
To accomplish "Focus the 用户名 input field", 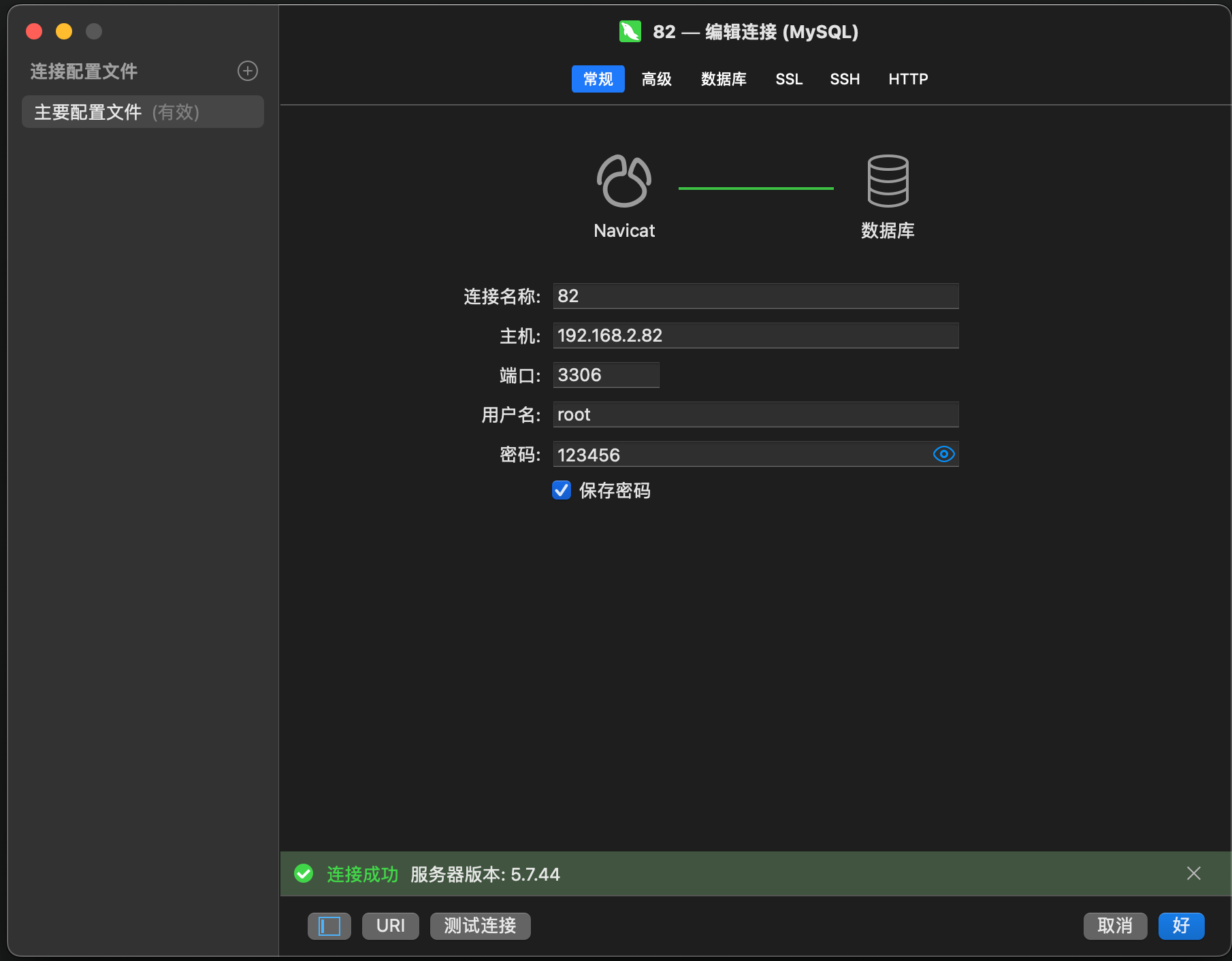I will tap(756, 414).
